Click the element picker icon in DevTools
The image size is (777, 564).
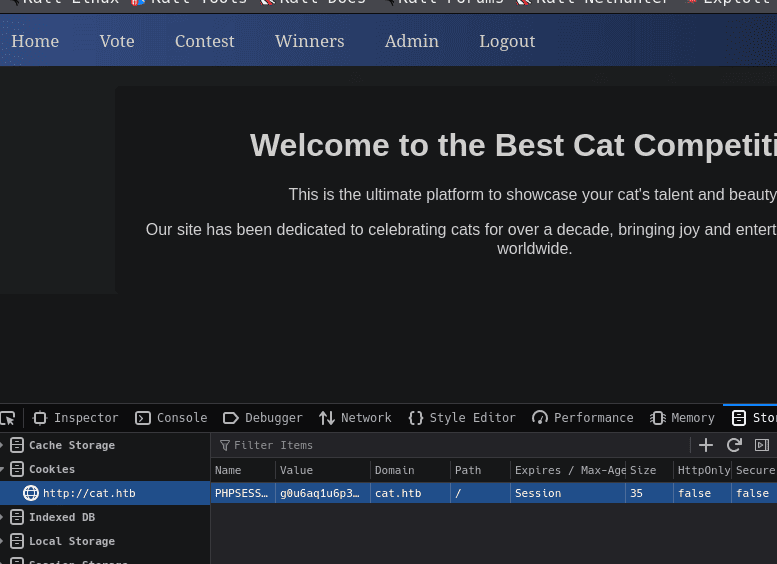click(x=8, y=418)
